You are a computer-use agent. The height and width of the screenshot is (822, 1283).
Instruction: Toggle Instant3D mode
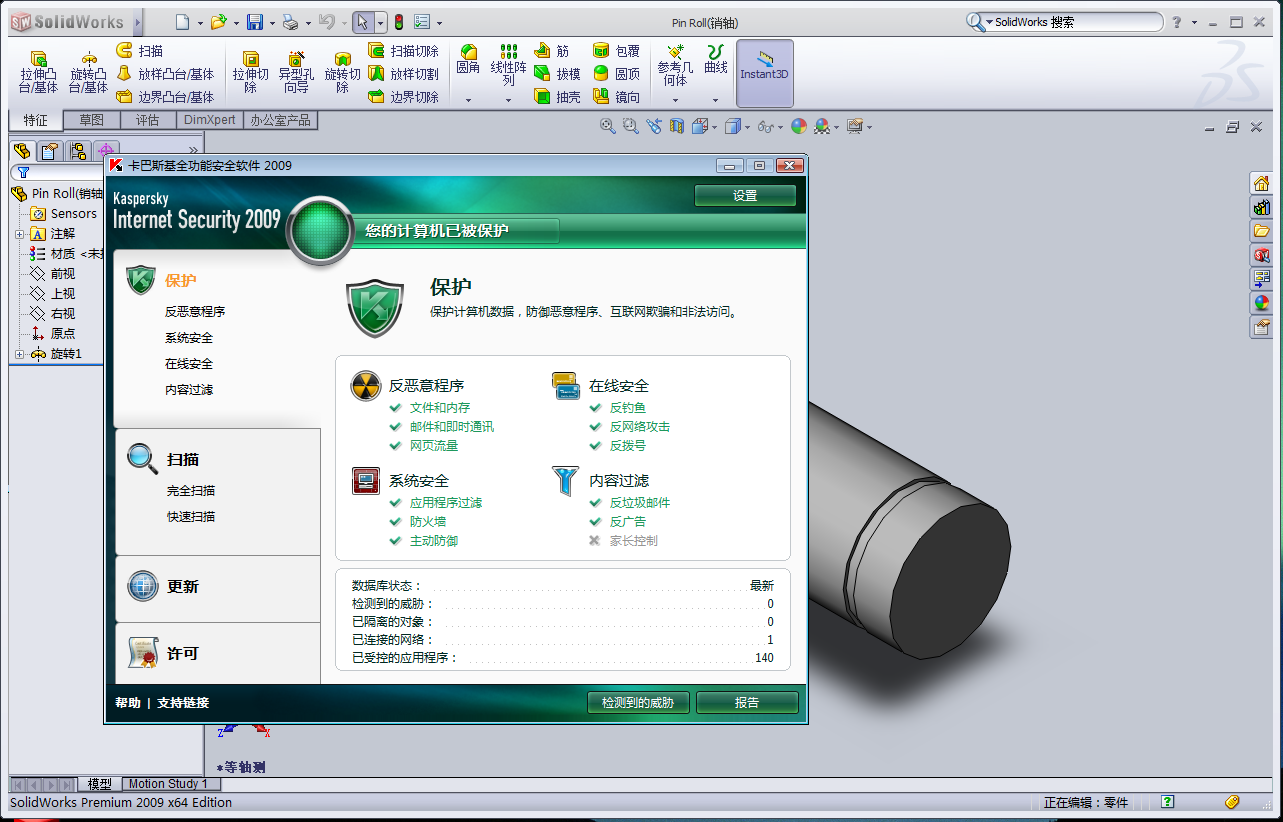[x=765, y=73]
